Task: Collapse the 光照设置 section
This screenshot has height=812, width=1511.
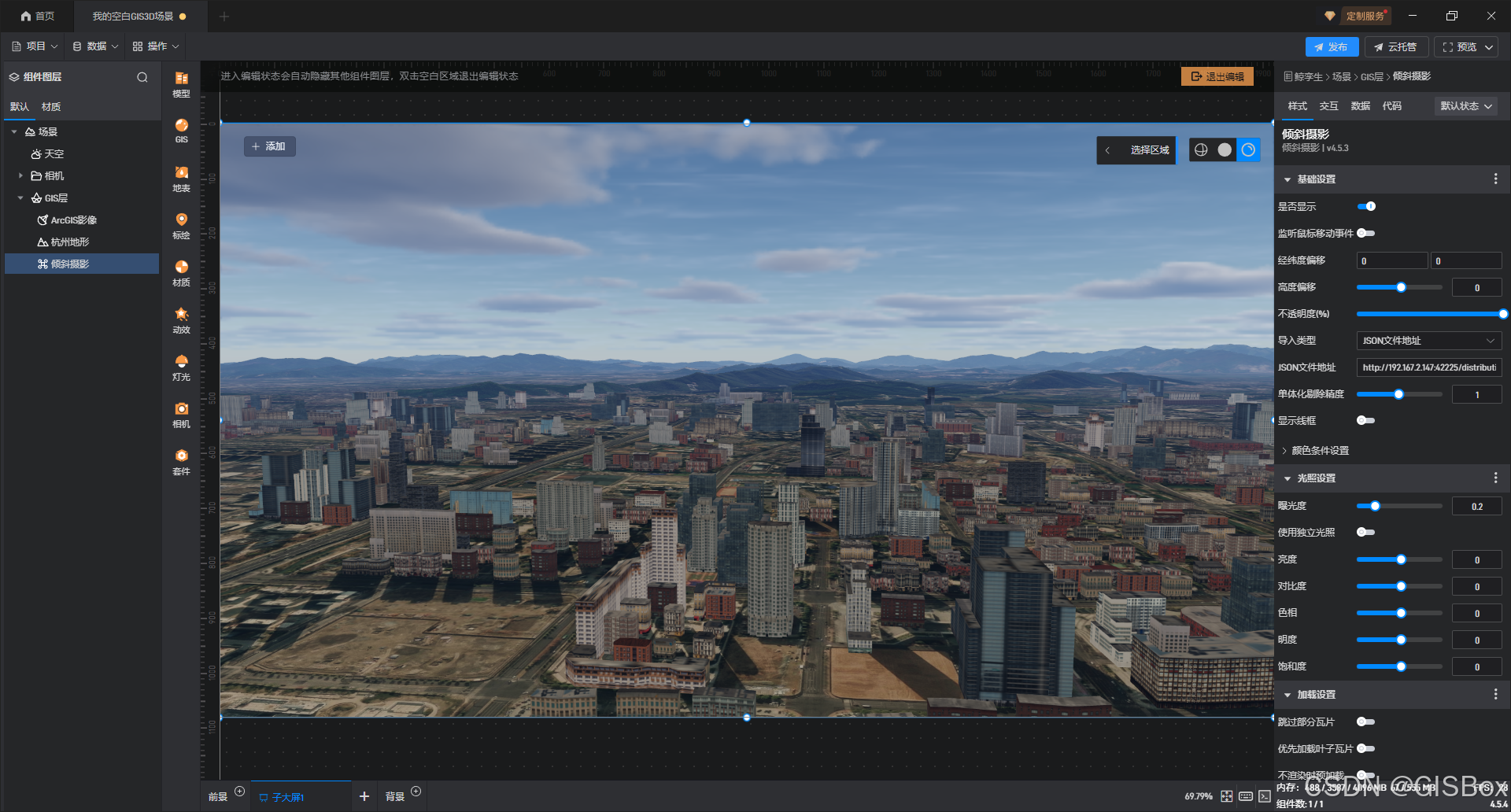Action: (x=1287, y=478)
